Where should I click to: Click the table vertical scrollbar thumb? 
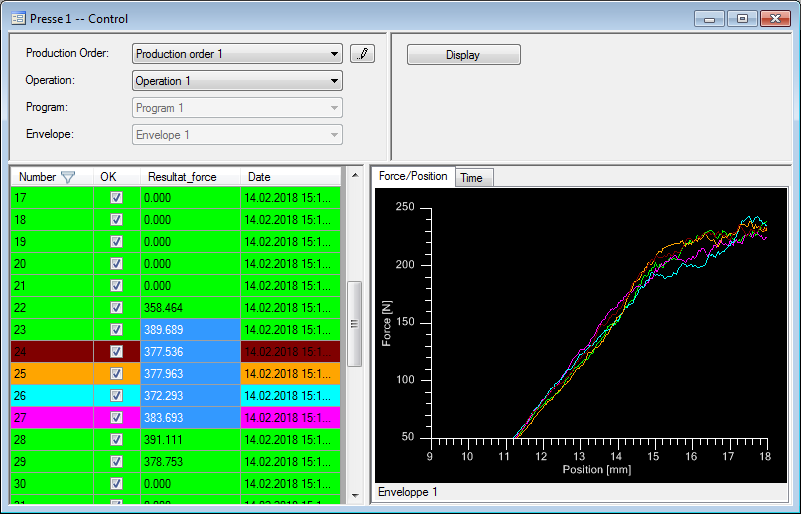[x=355, y=324]
